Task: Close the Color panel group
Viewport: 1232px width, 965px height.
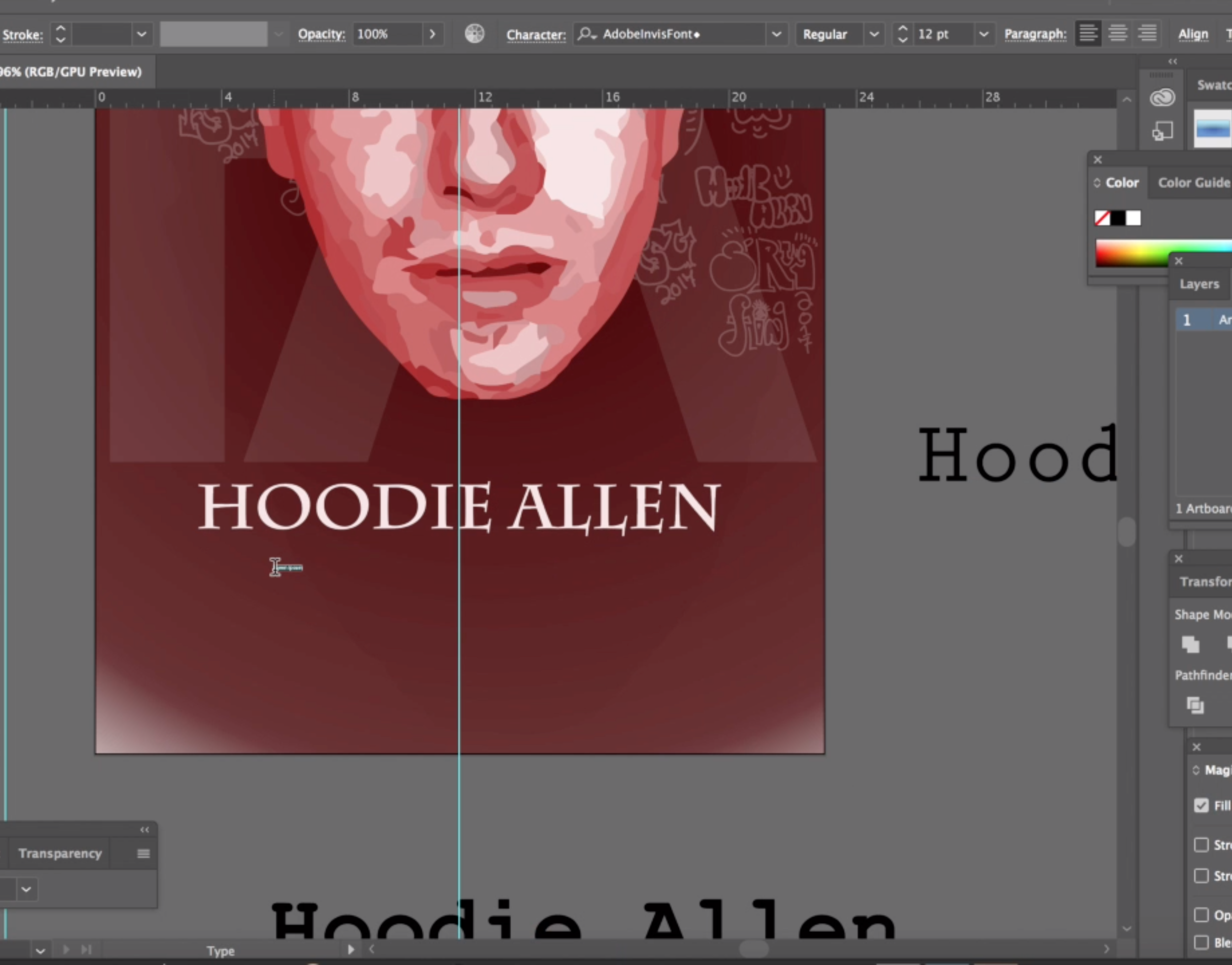Action: click(1098, 160)
